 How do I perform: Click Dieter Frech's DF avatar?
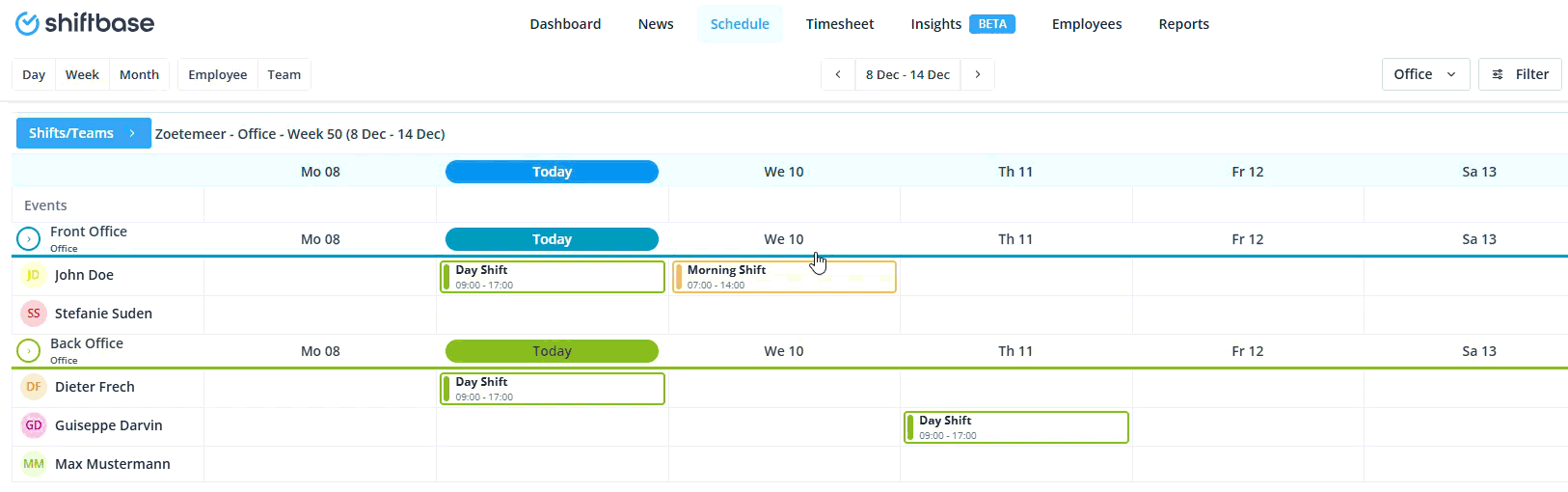34,387
